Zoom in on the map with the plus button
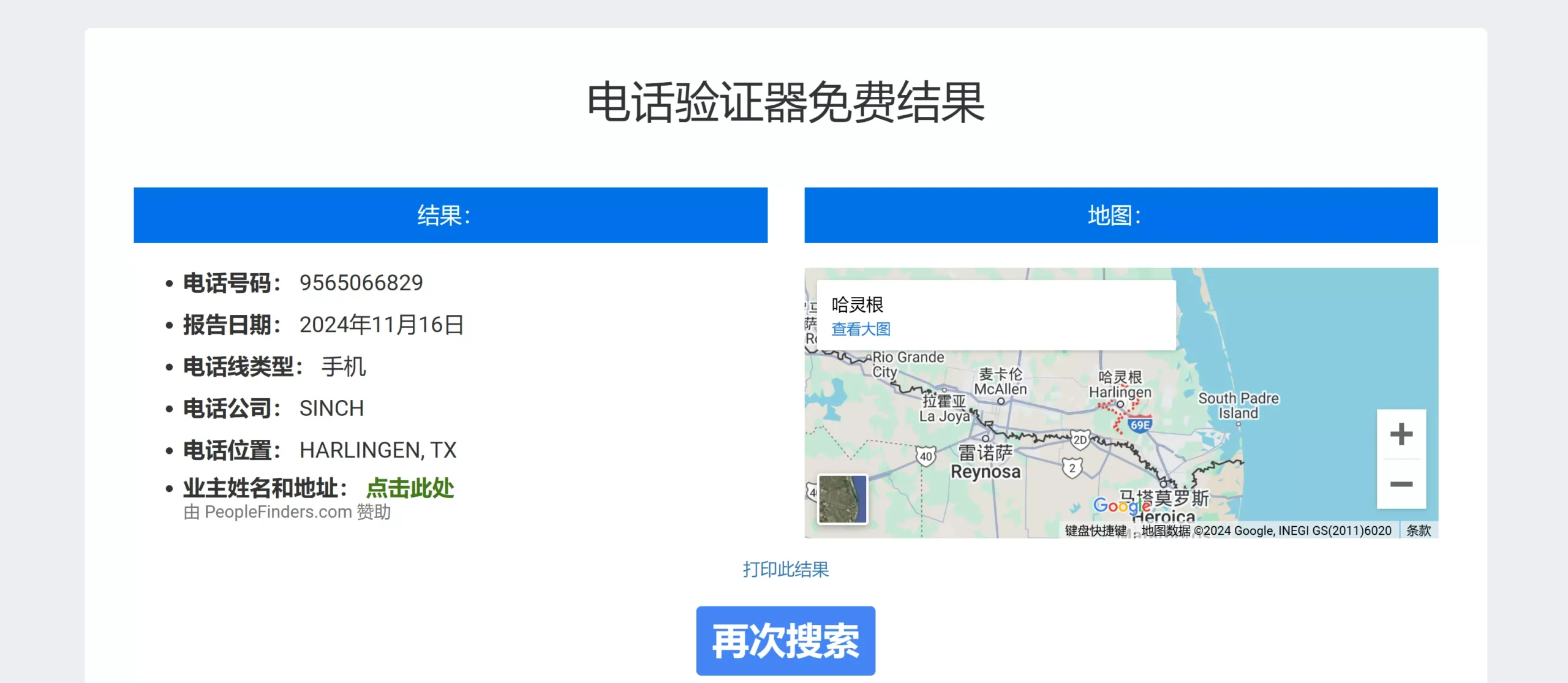Image resolution: width=1568 pixels, height=683 pixels. 1401,435
